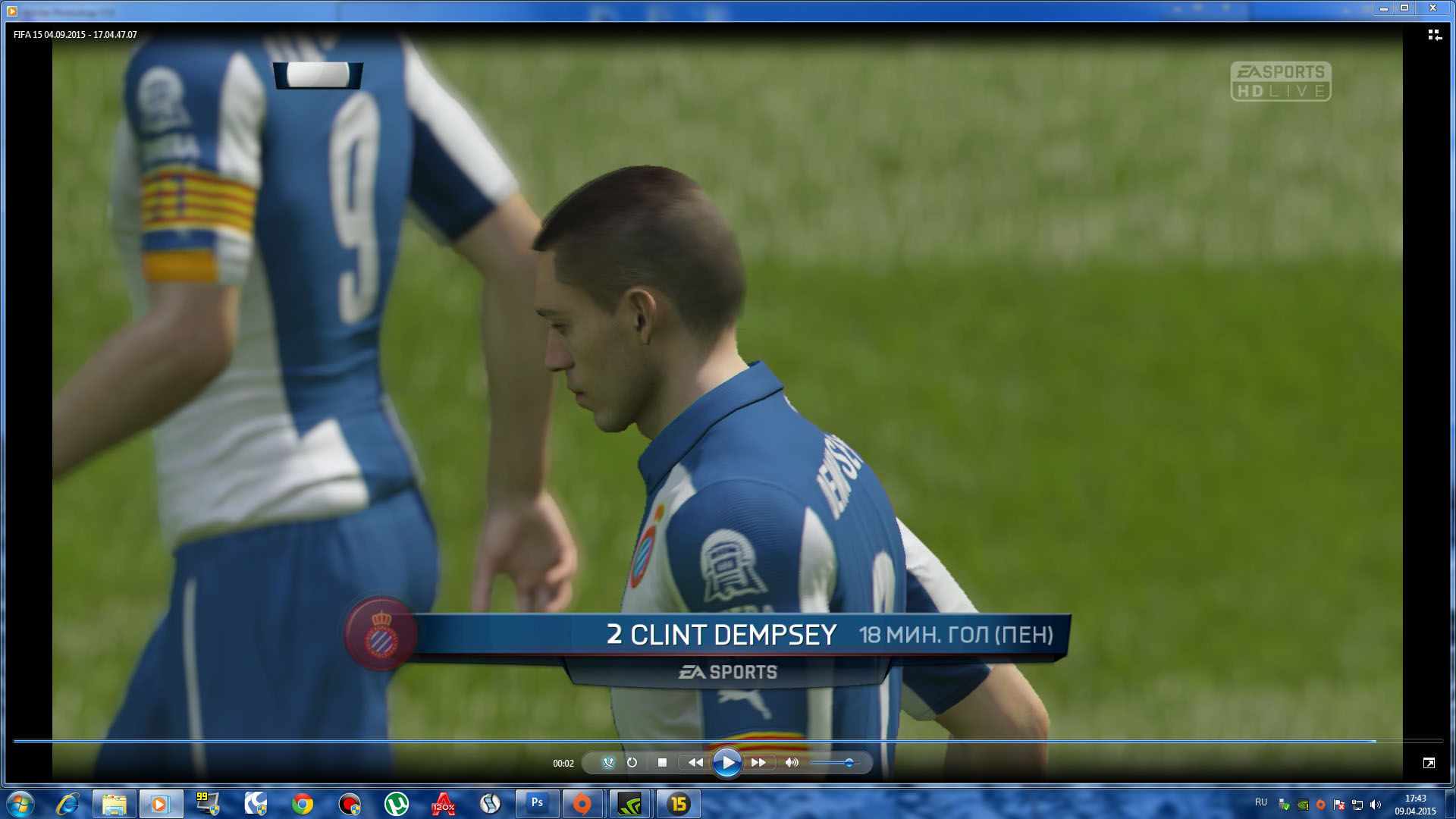Click Safely Remove Hardware tray icon
Image resolution: width=1456 pixels, height=819 pixels.
pos(1284,805)
